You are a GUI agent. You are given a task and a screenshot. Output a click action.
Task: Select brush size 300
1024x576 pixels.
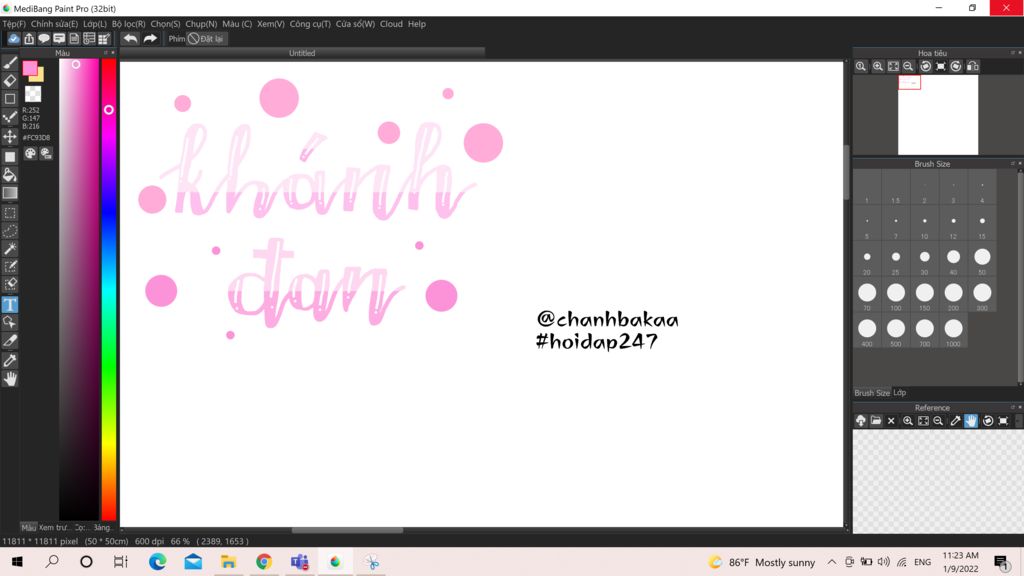982,296
